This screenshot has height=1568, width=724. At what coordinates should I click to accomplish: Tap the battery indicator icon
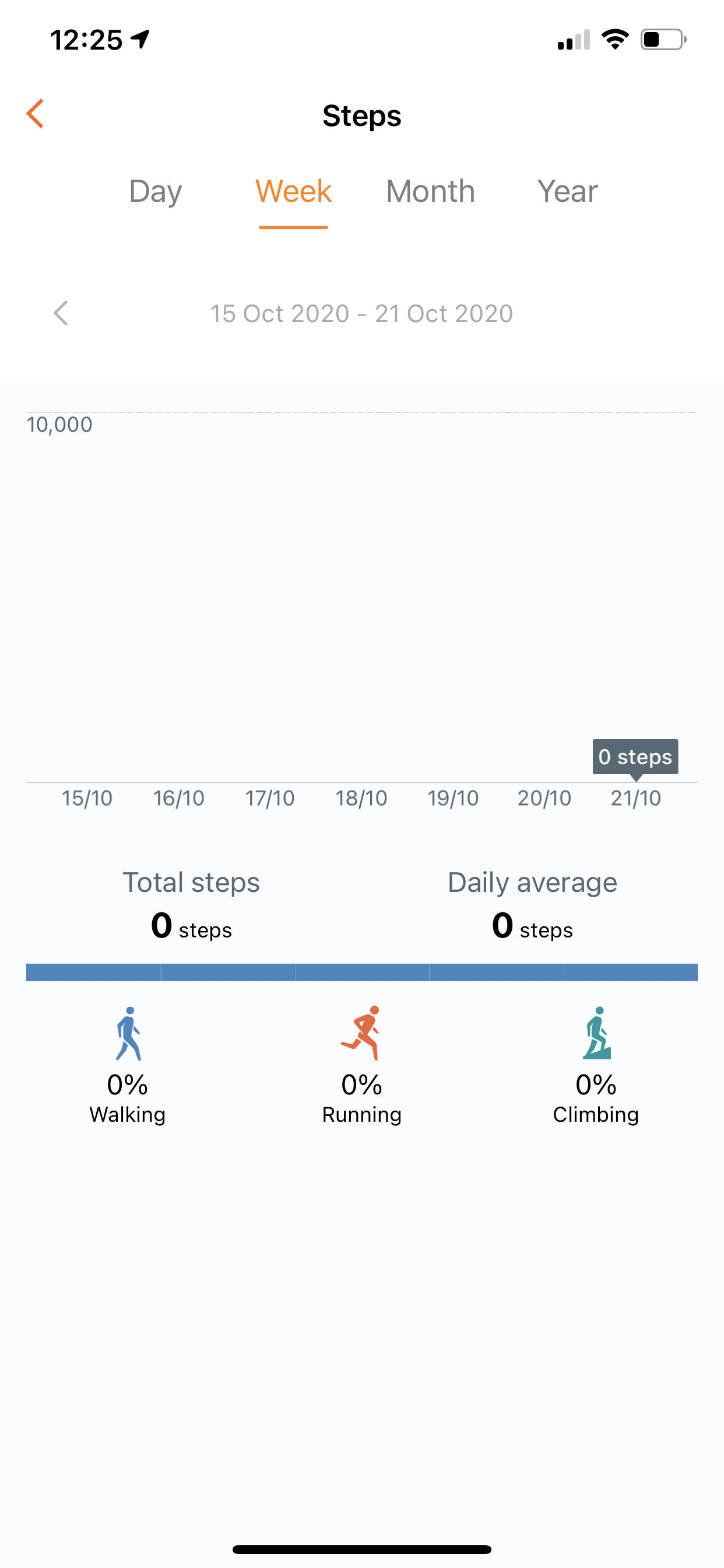pos(663,40)
